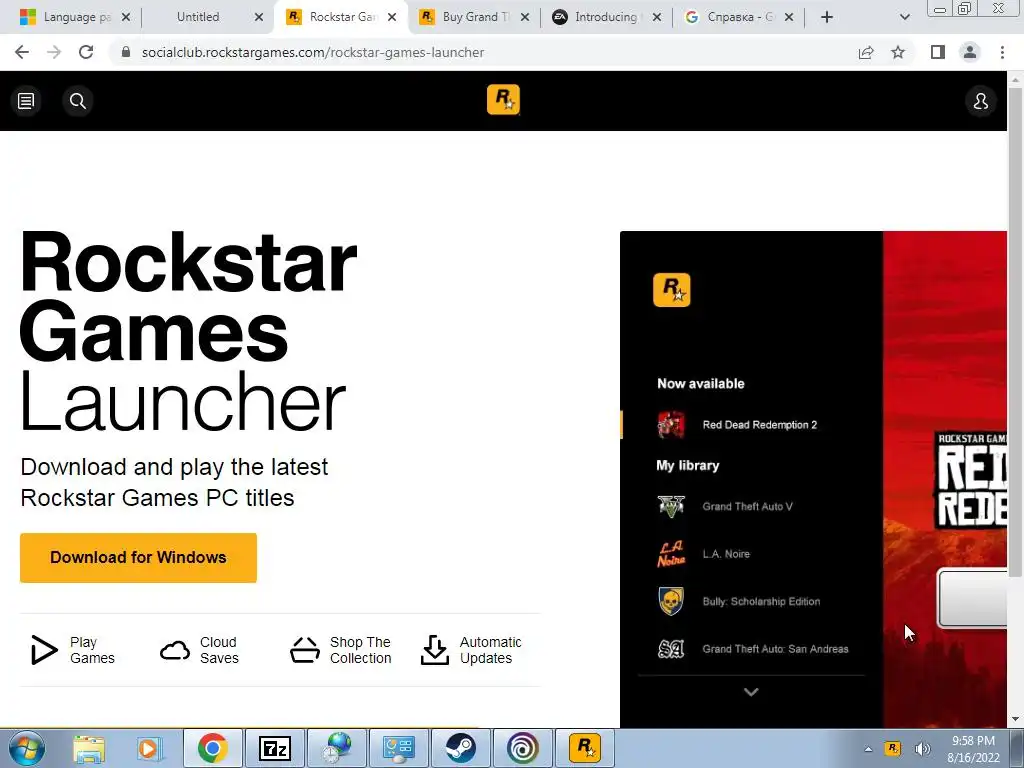Open a new tab with plus button
The image size is (1024, 768).
pos(827,17)
